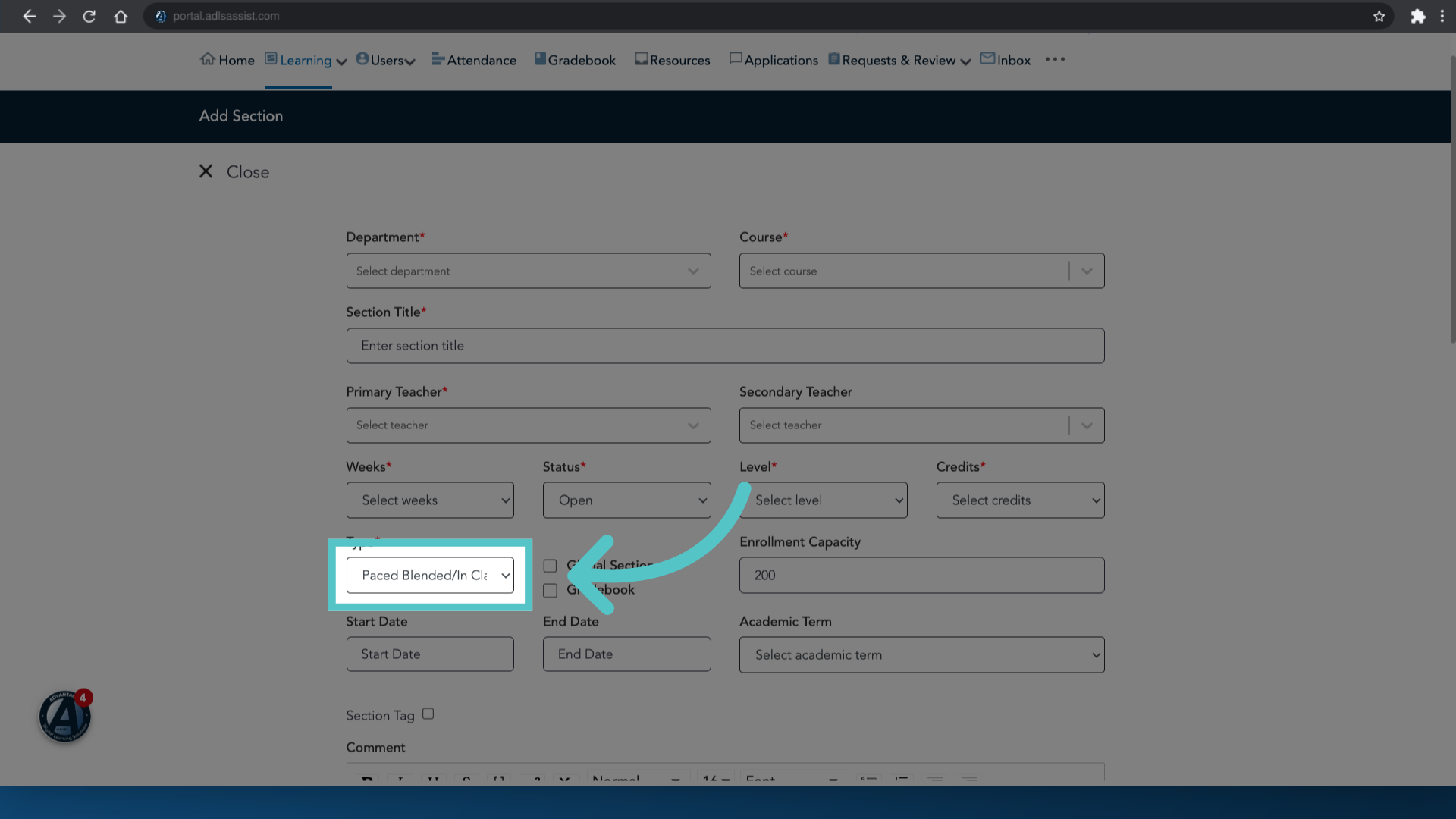Open the more options ellipsis in navbar

[x=1055, y=59]
